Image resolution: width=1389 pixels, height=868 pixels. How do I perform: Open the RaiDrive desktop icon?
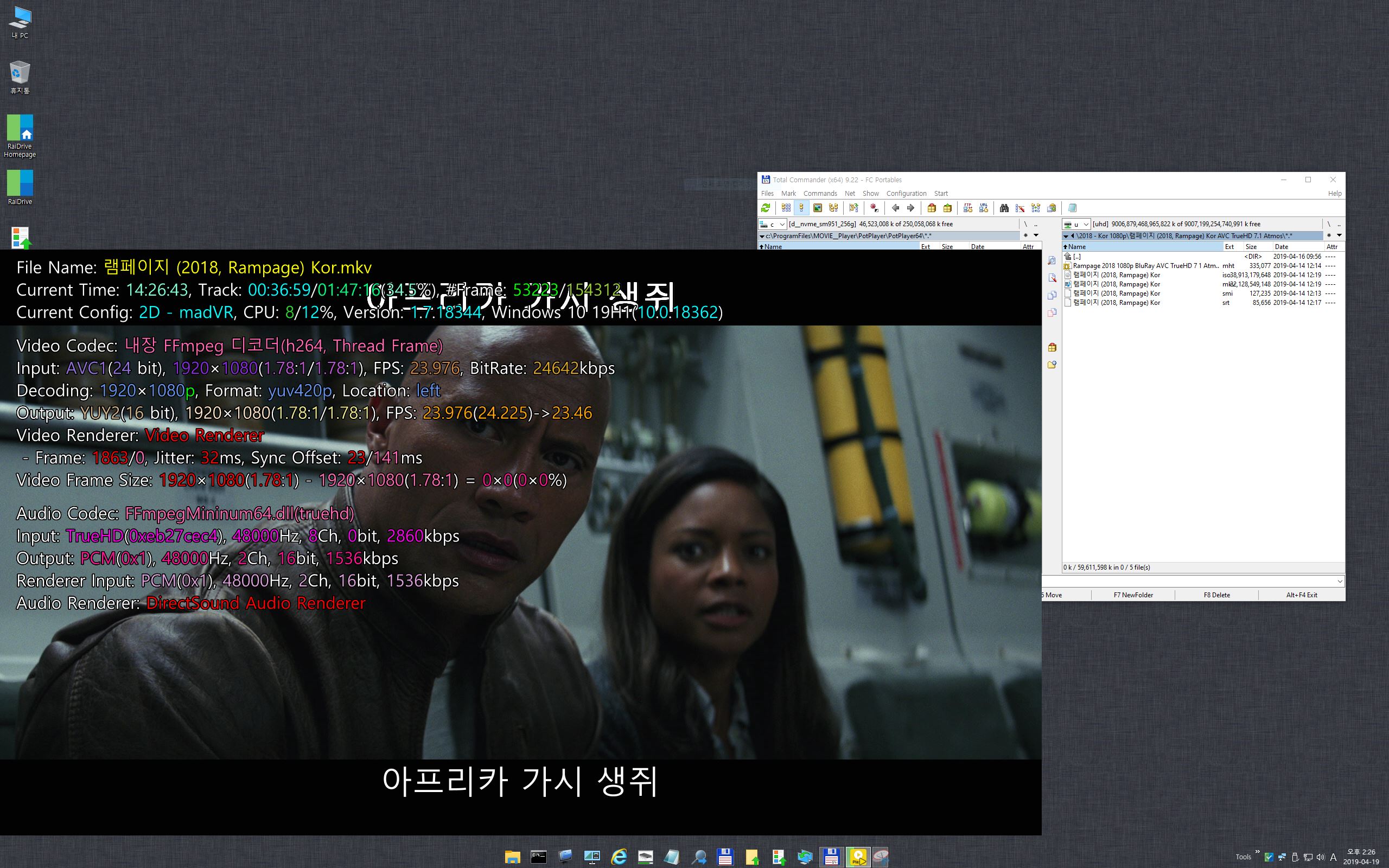(x=20, y=188)
